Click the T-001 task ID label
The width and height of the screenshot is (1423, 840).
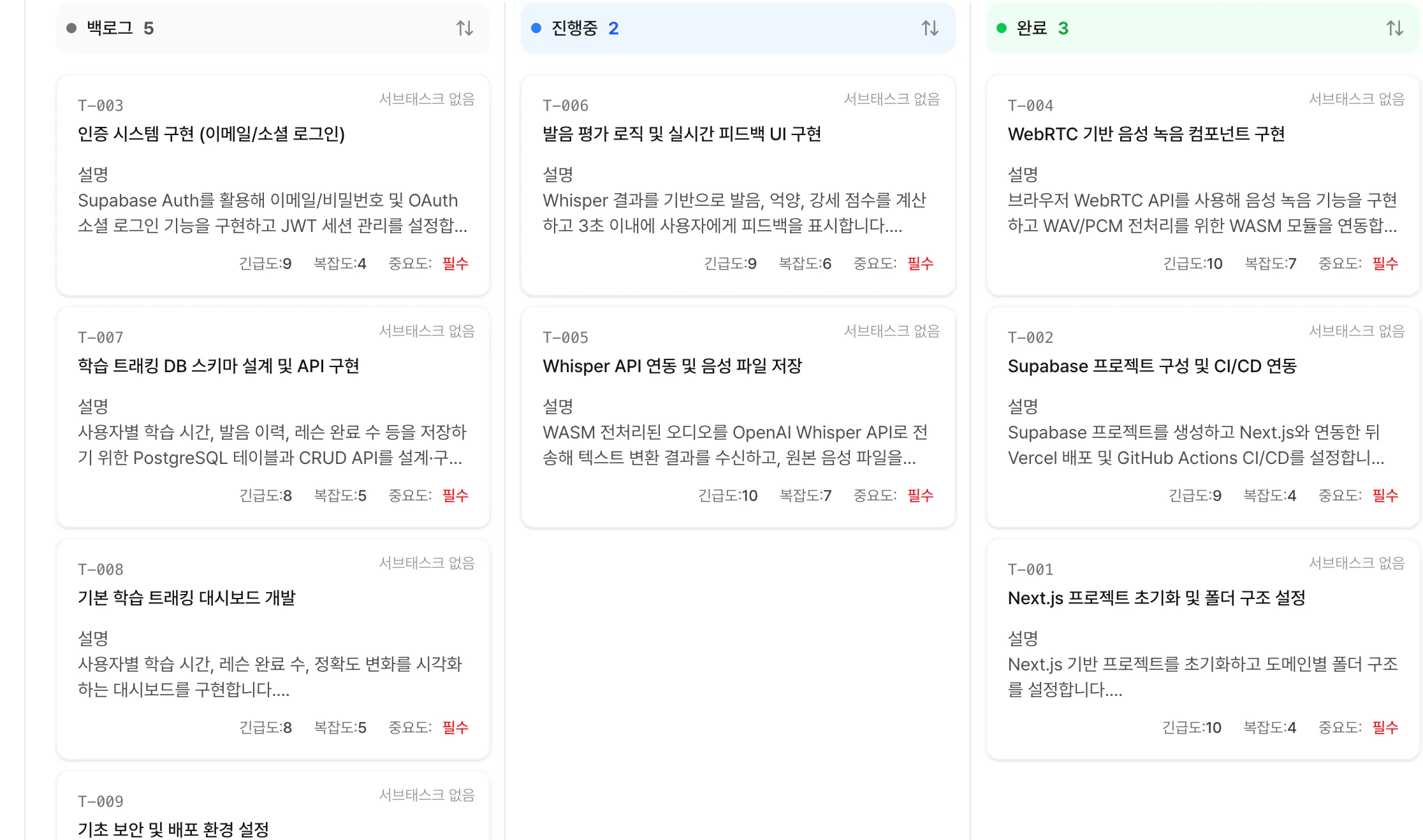[1031, 570]
